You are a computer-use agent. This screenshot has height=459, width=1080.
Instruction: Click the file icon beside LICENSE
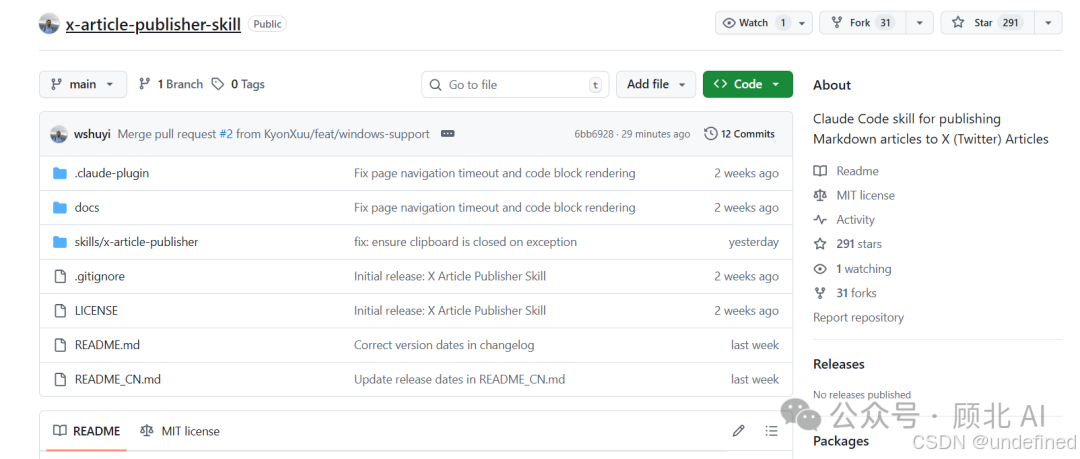(x=60, y=311)
